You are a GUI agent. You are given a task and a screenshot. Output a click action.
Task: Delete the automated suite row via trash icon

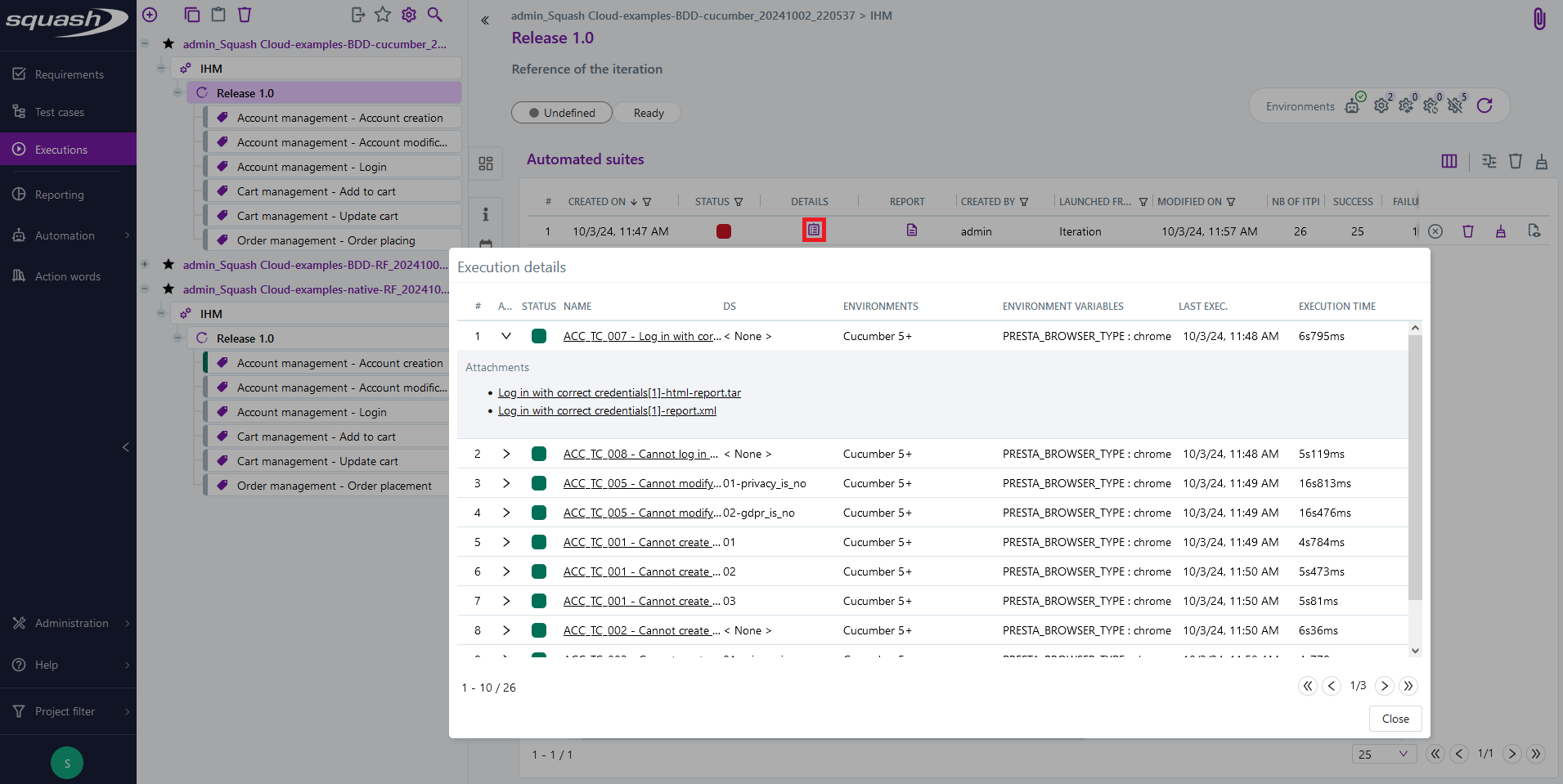(1467, 231)
